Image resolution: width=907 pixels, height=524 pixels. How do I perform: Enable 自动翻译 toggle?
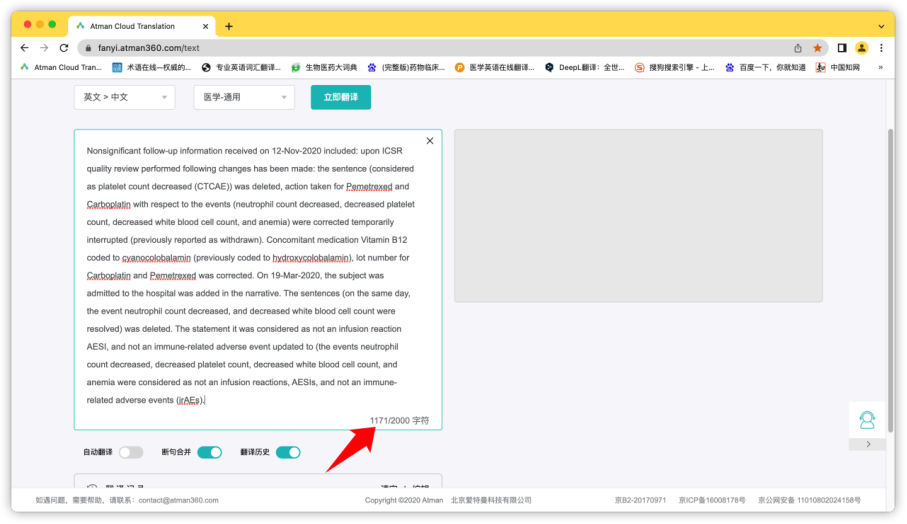131,452
